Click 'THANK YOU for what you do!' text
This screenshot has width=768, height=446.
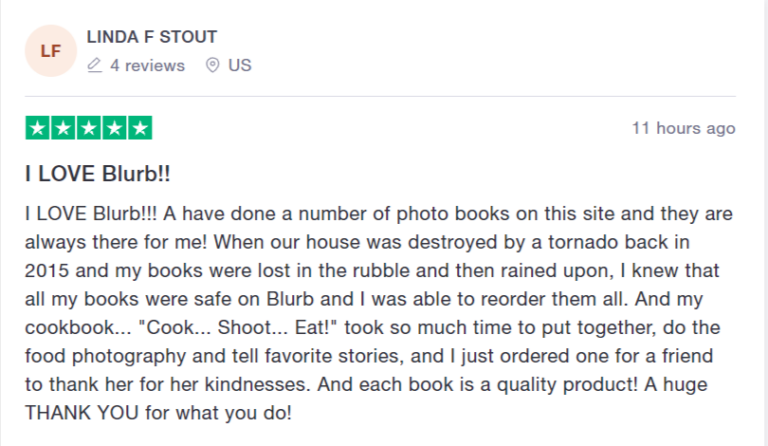click(158, 413)
